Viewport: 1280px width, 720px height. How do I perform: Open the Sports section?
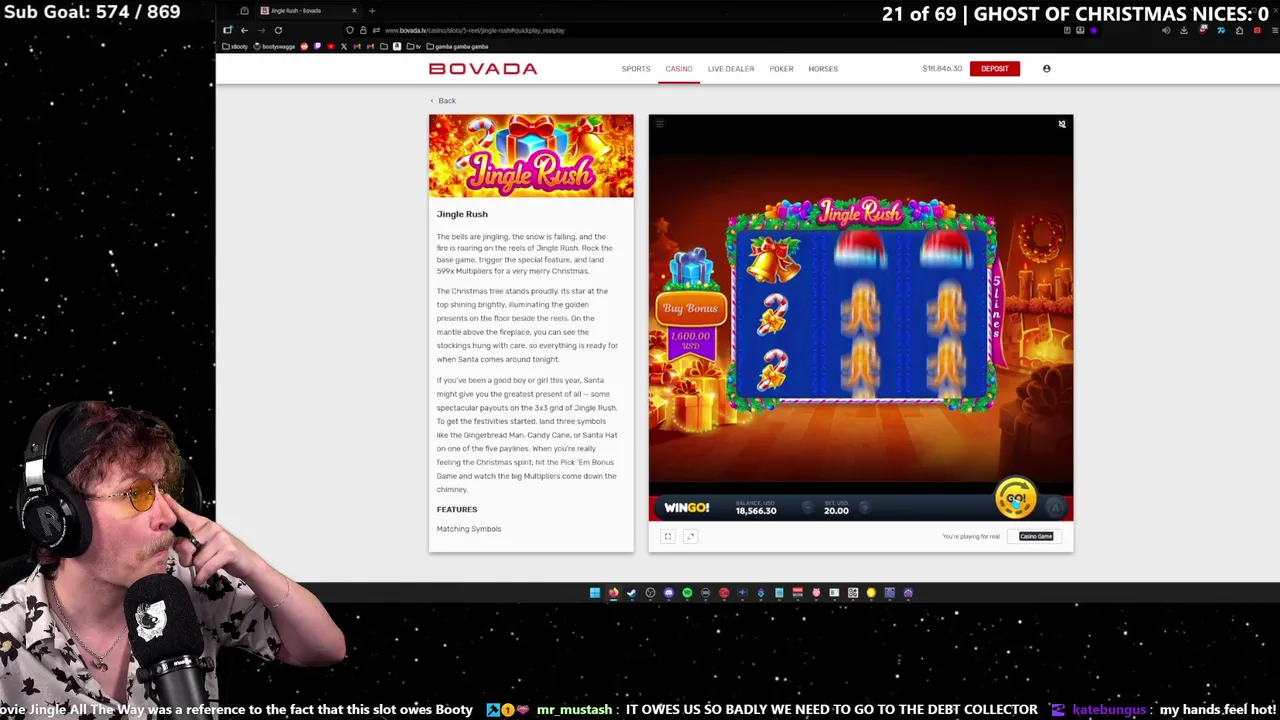pyautogui.click(x=636, y=69)
